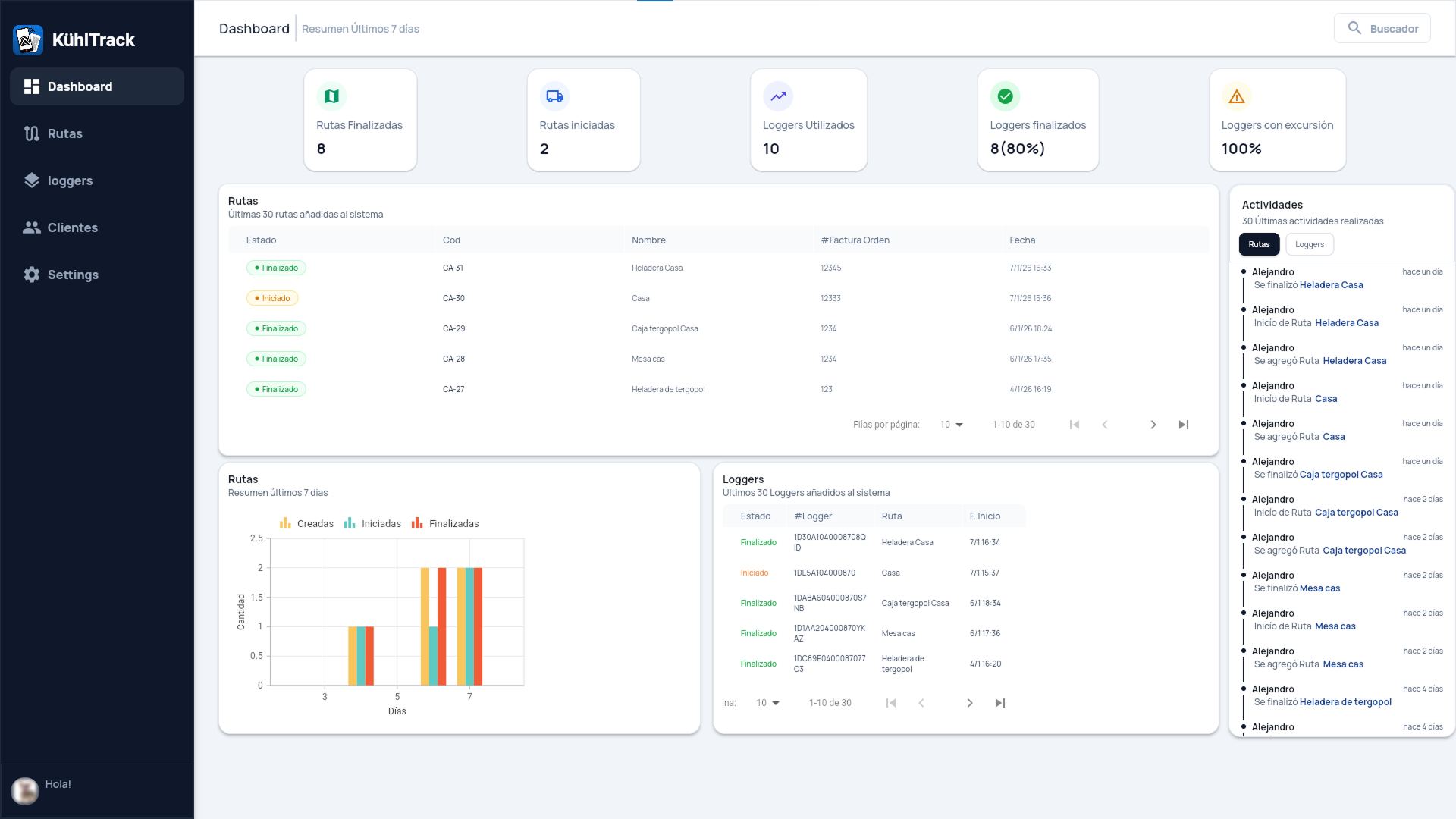
Task: Go to last page in Rutas table
Action: (x=1184, y=425)
